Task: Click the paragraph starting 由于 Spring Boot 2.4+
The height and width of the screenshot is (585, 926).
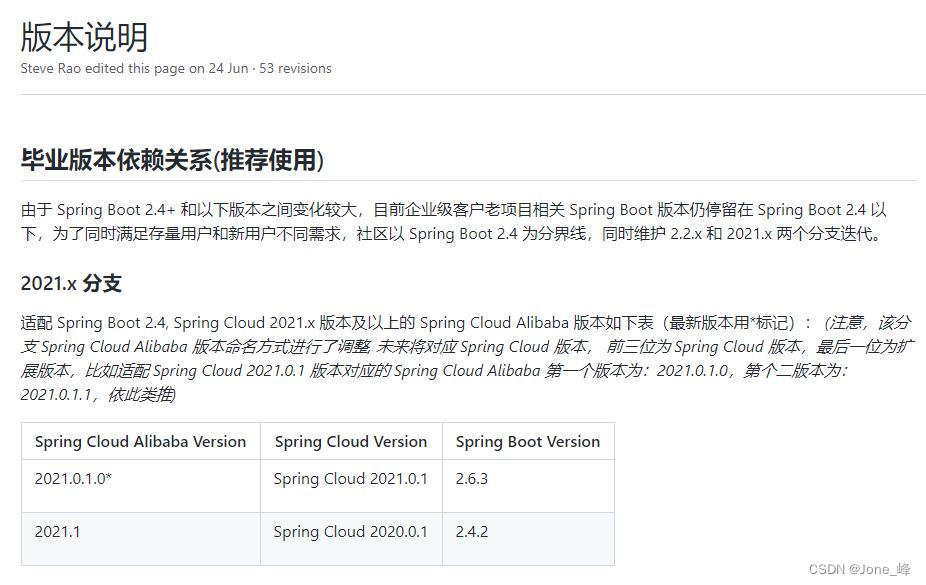Action: click(454, 221)
